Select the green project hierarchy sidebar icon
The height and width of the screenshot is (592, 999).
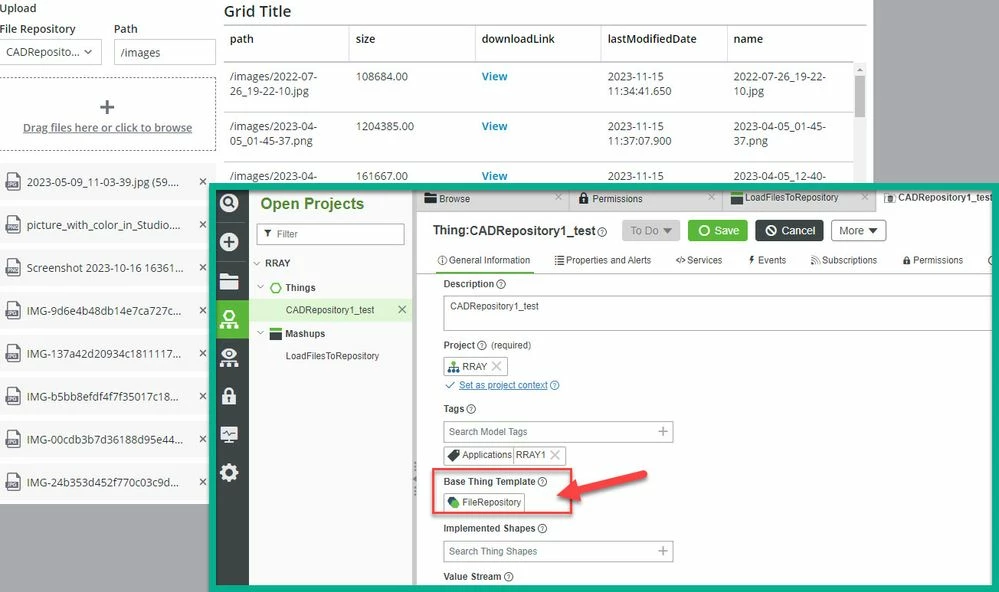(229, 319)
